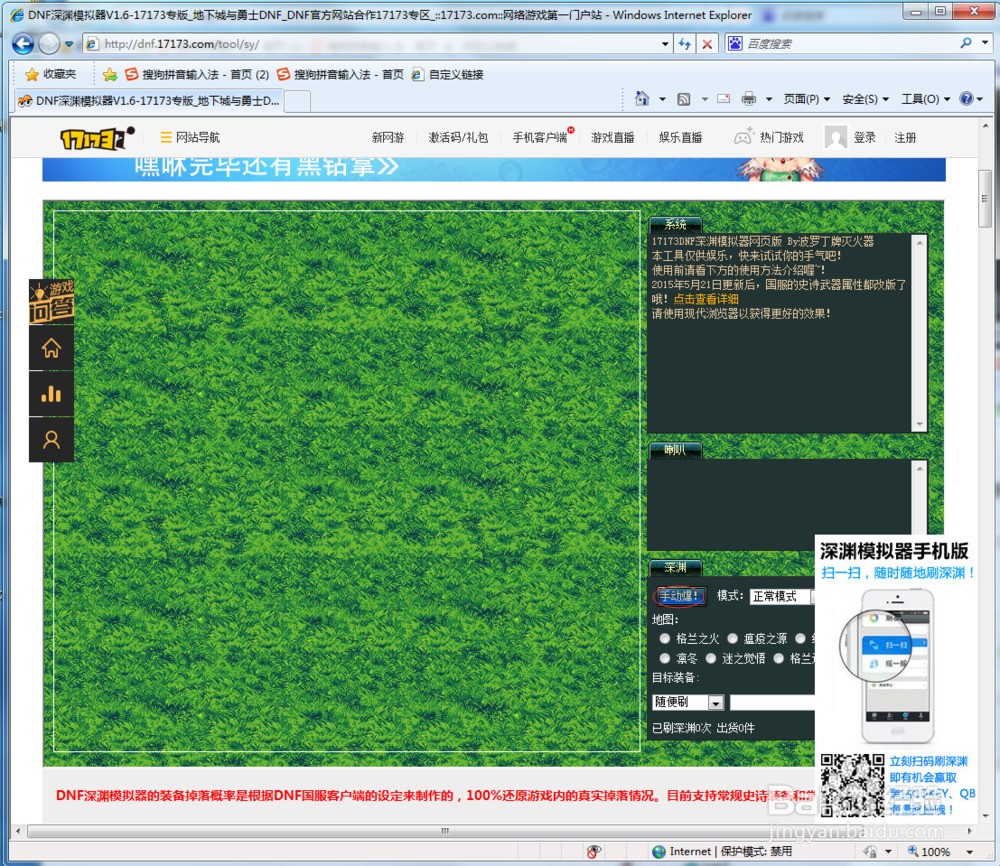Open a new blank tab

point(297,101)
